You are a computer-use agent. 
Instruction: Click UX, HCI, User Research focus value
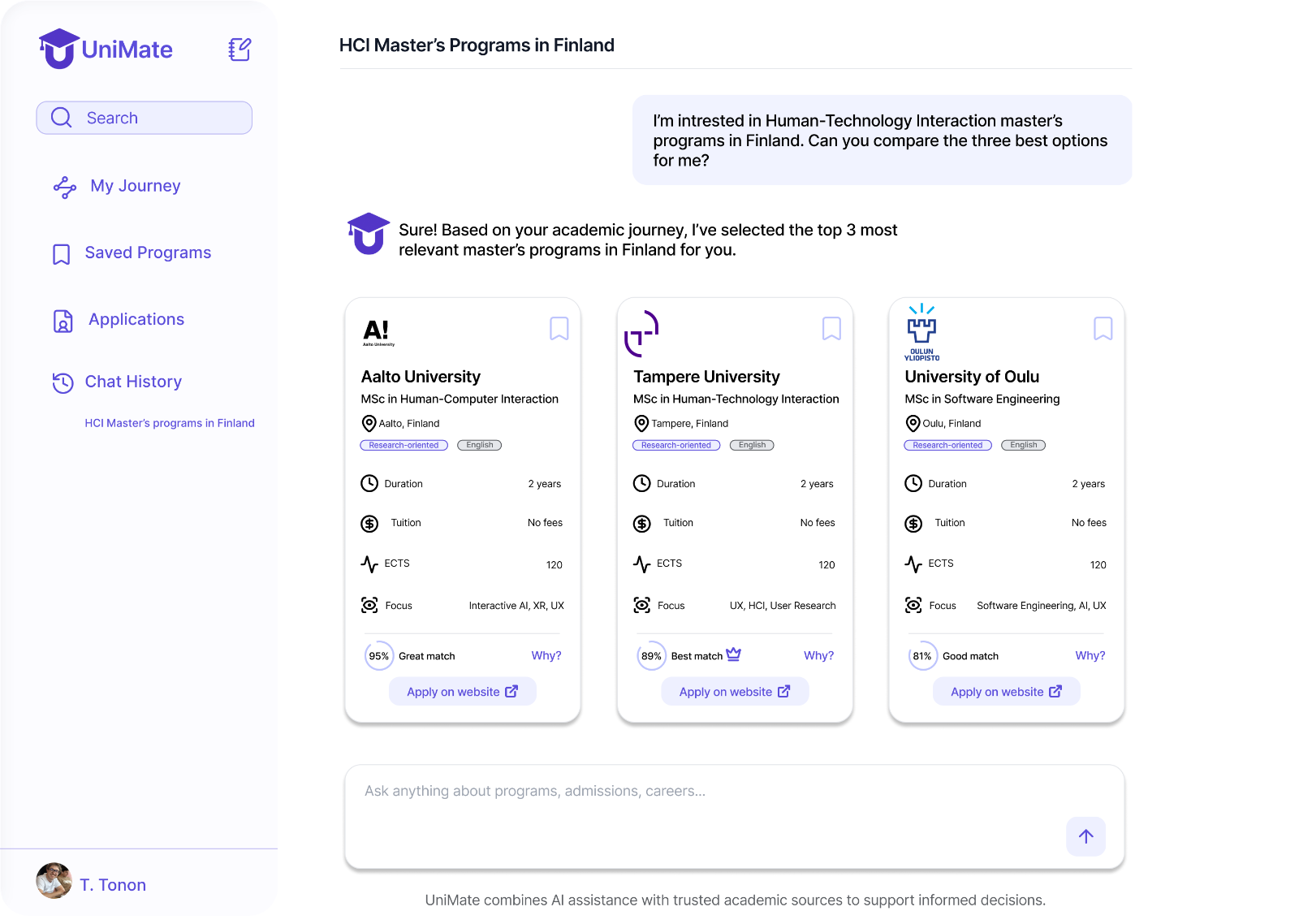click(783, 606)
